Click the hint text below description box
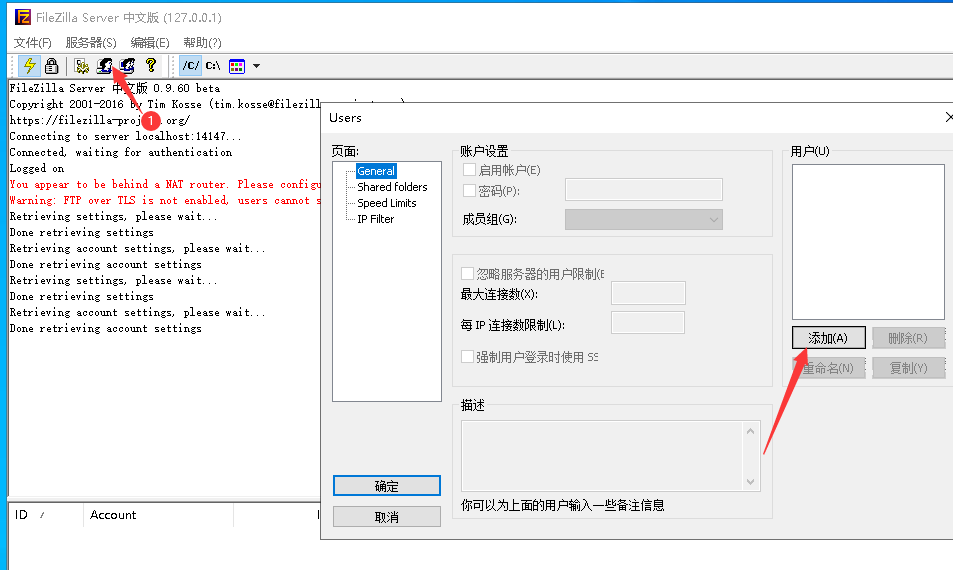Image resolution: width=953 pixels, height=570 pixels. [562, 505]
